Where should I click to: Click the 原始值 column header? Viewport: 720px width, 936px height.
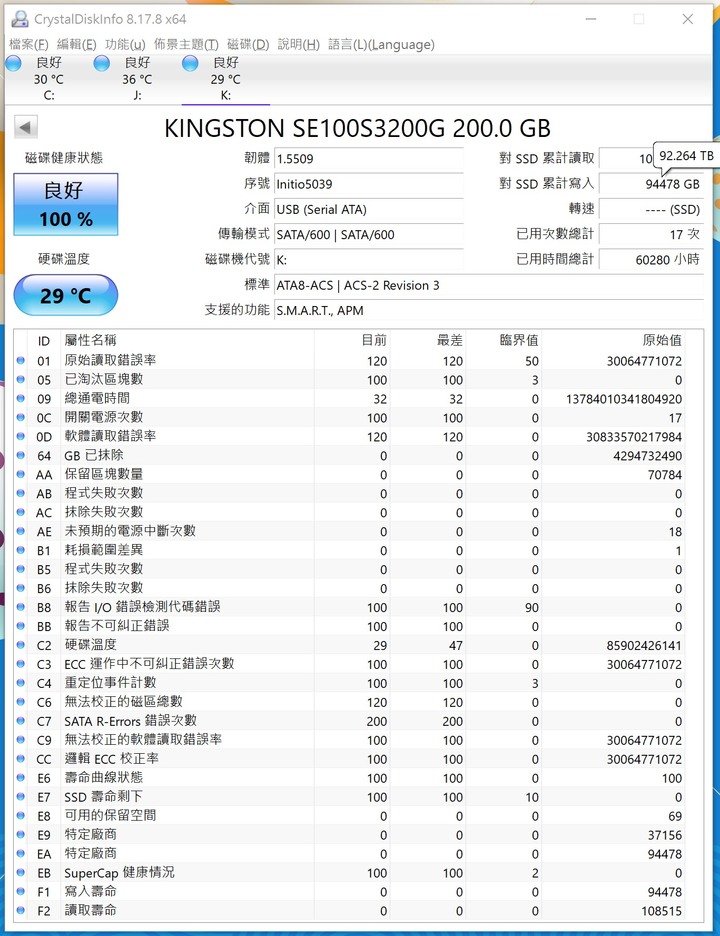point(613,340)
